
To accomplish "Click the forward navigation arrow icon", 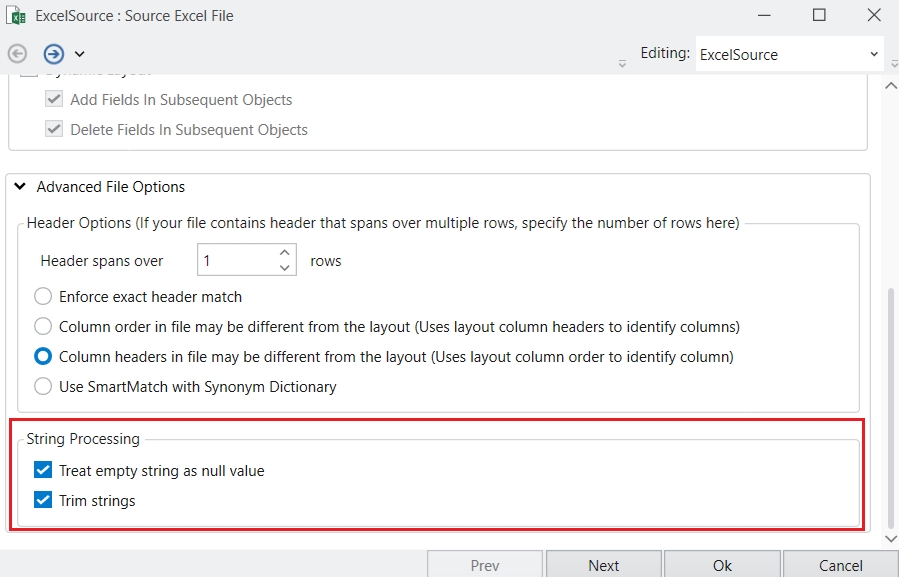I will tap(54, 54).
